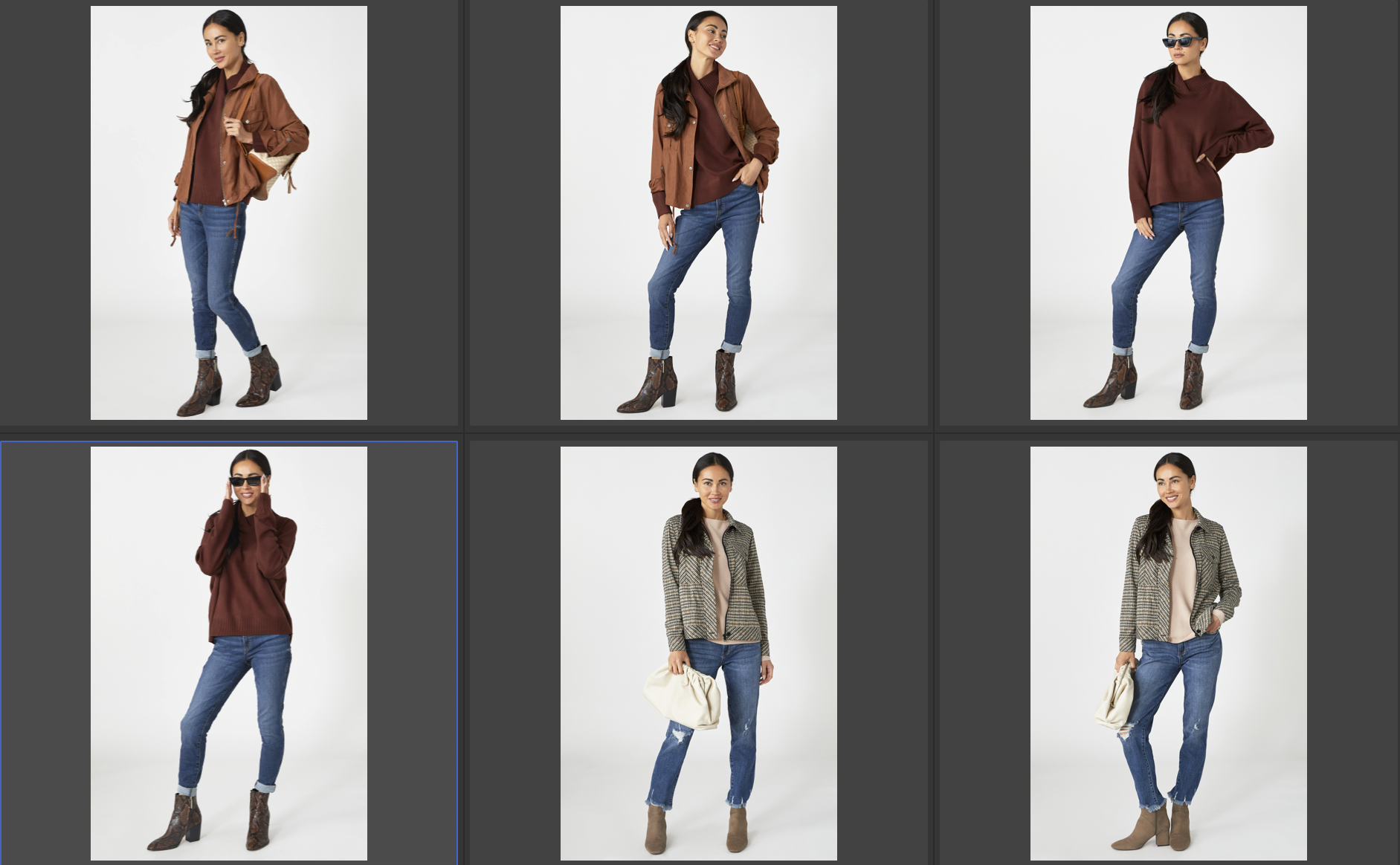The image size is (1400, 865).
Task: Click the photo of model adjusting her sunglasses
Action: (229, 653)
